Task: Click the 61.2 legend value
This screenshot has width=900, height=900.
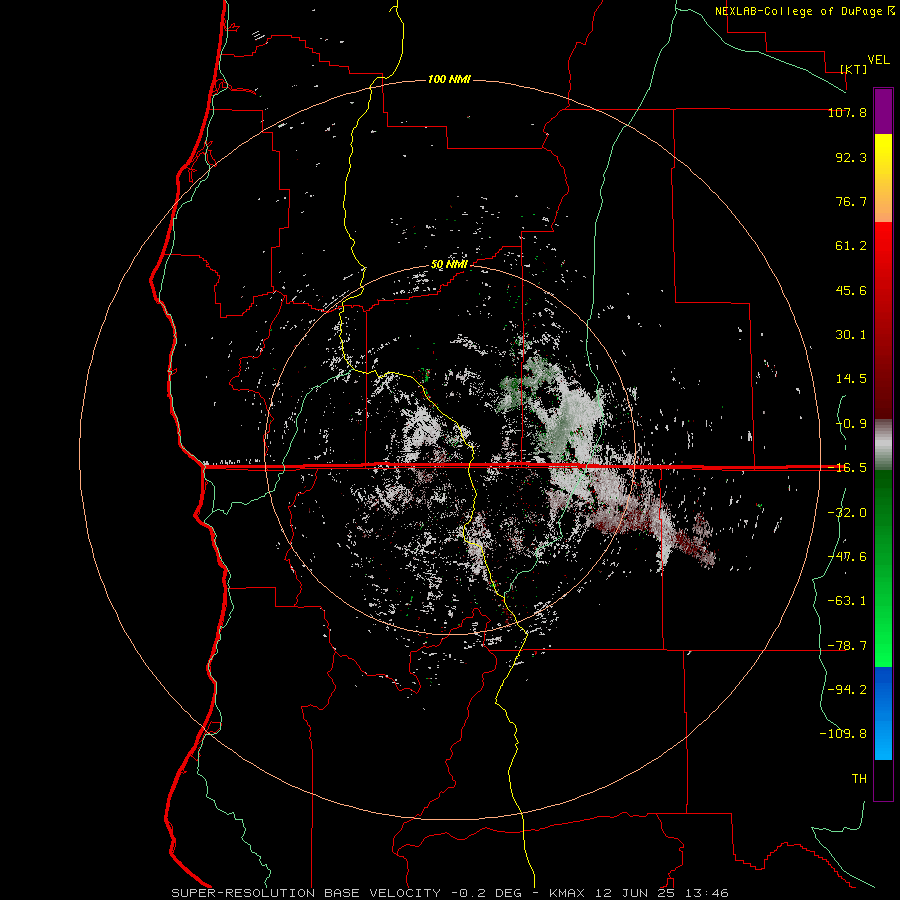Action: coord(851,246)
